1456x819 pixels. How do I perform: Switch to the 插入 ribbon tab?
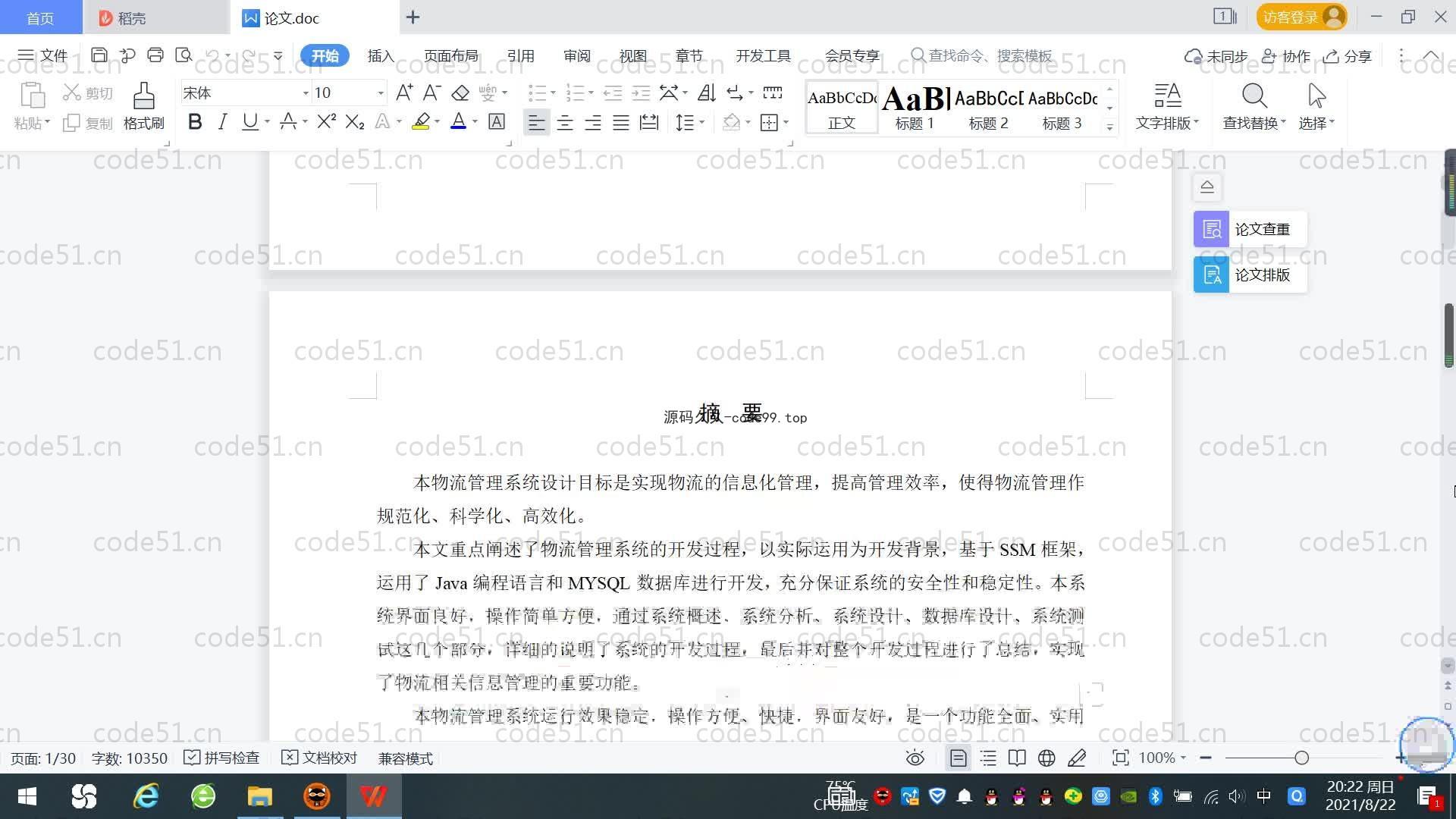click(x=381, y=55)
